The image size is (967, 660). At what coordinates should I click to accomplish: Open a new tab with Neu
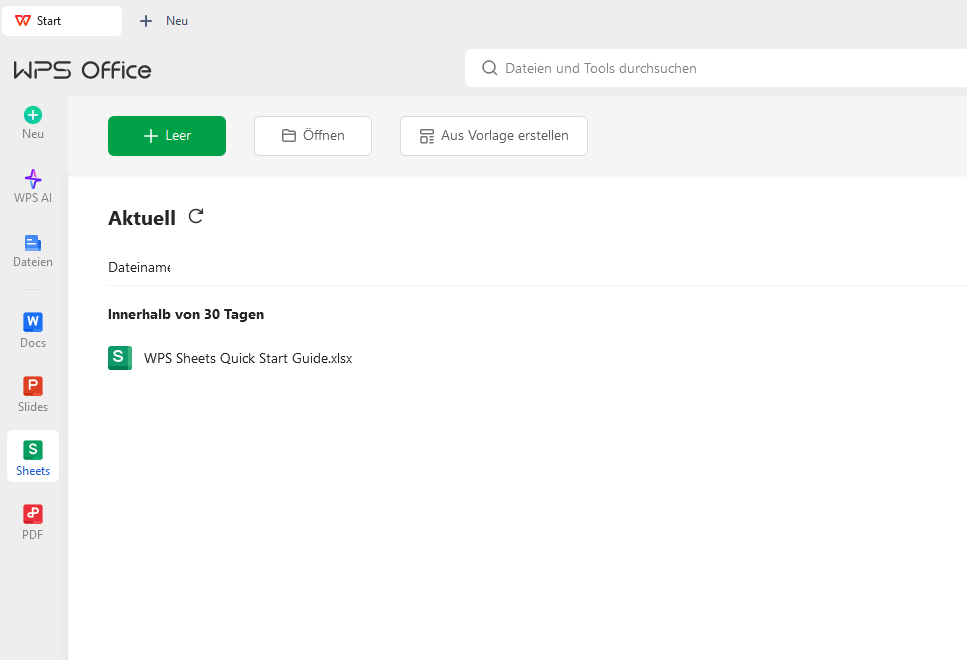coord(165,21)
